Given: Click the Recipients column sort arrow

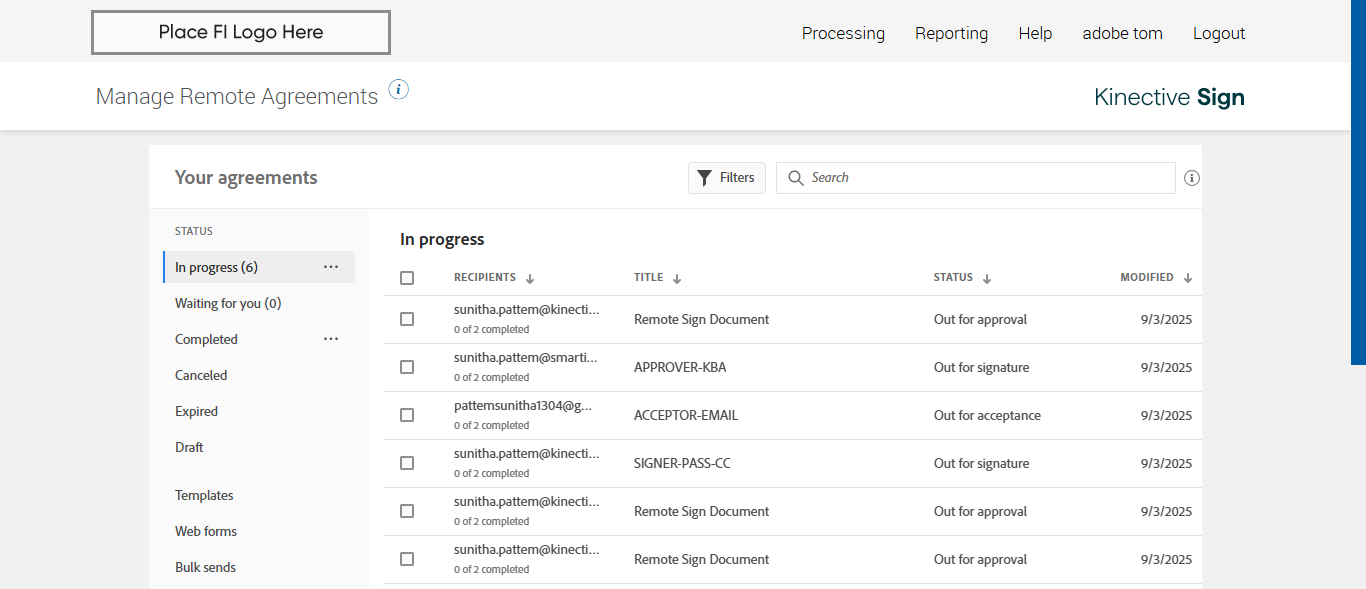Looking at the screenshot, I should click(x=530, y=279).
